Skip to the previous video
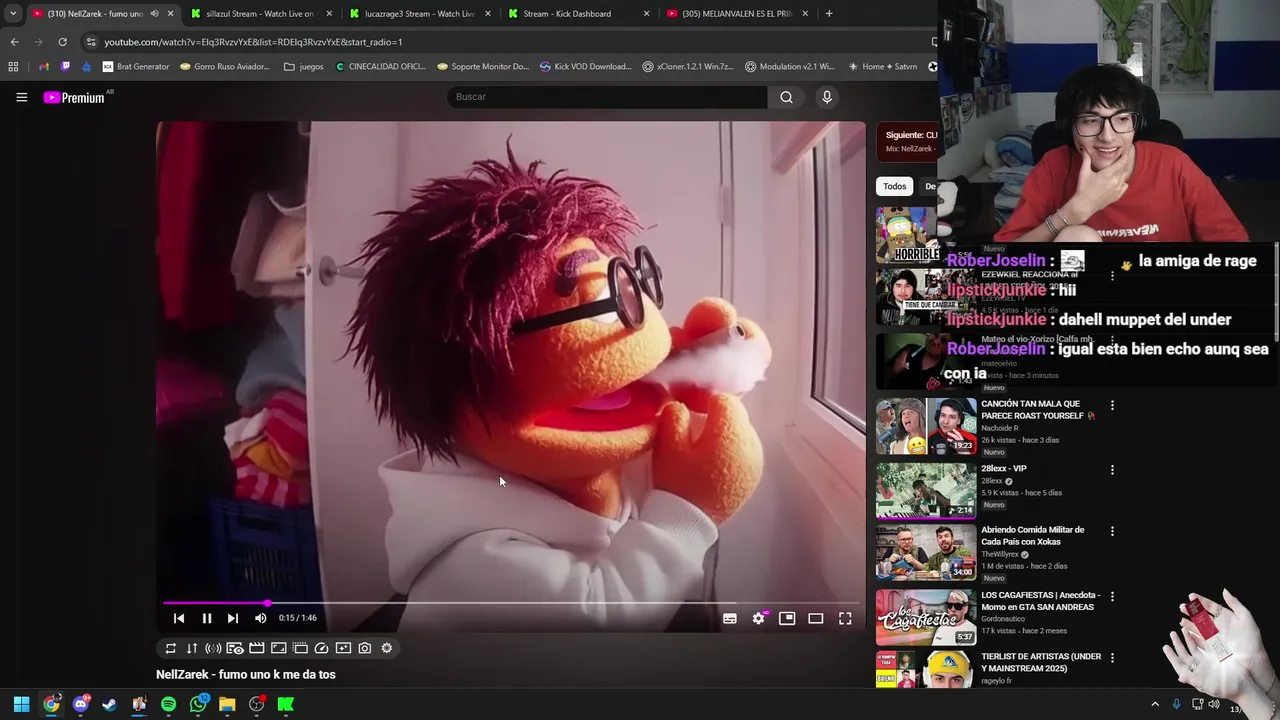Screen dimensions: 1280x720 click(x=179, y=618)
